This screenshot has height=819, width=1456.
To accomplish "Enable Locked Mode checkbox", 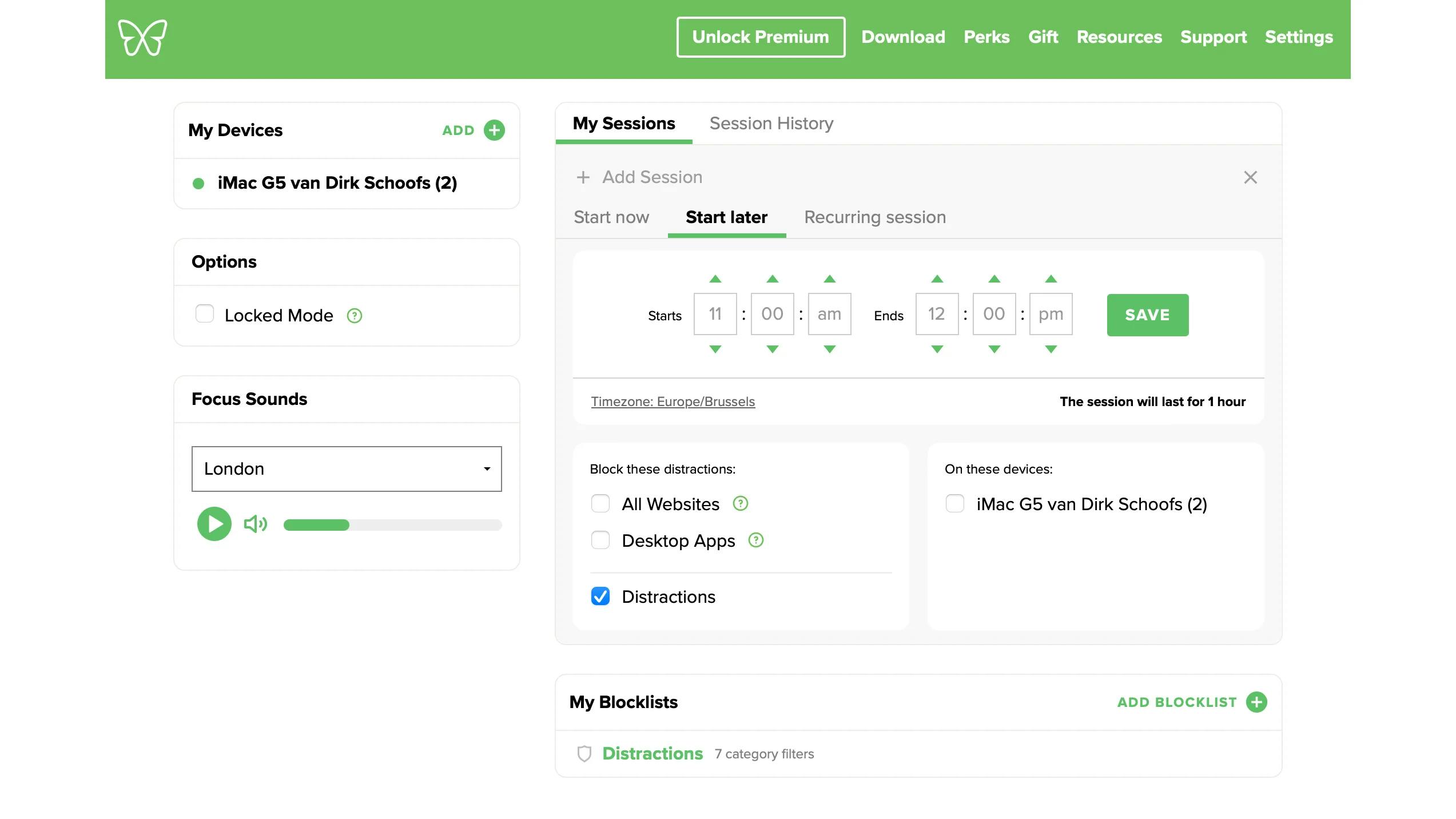I will click(x=205, y=314).
